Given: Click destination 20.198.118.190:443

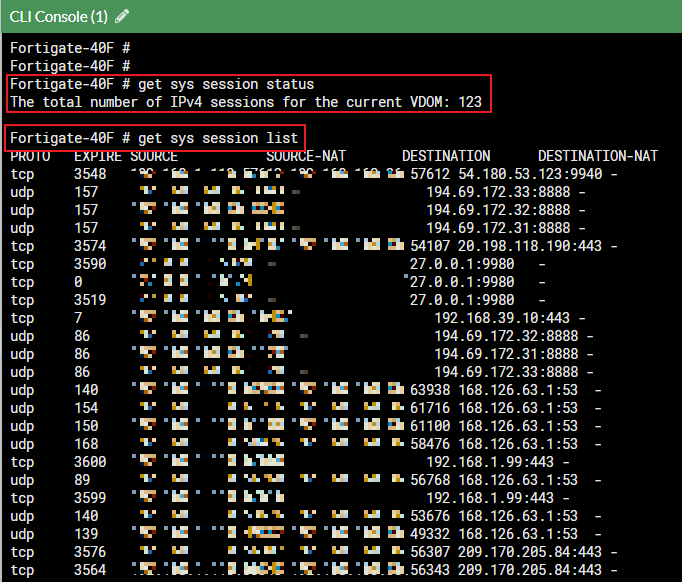Looking at the screenshot, I should (530, 246).
